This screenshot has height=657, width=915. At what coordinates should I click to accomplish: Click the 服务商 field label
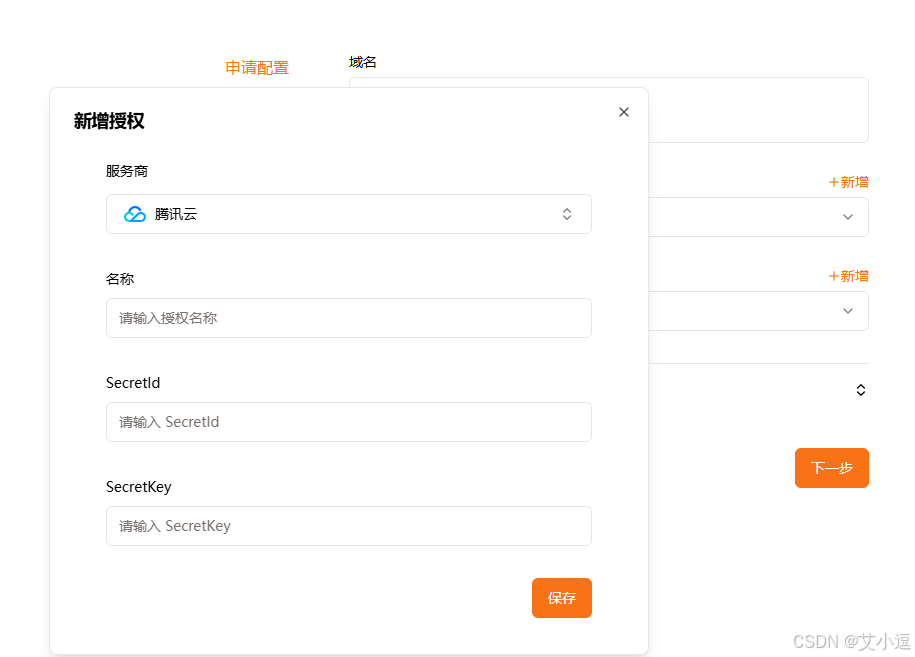click(127, 171)
